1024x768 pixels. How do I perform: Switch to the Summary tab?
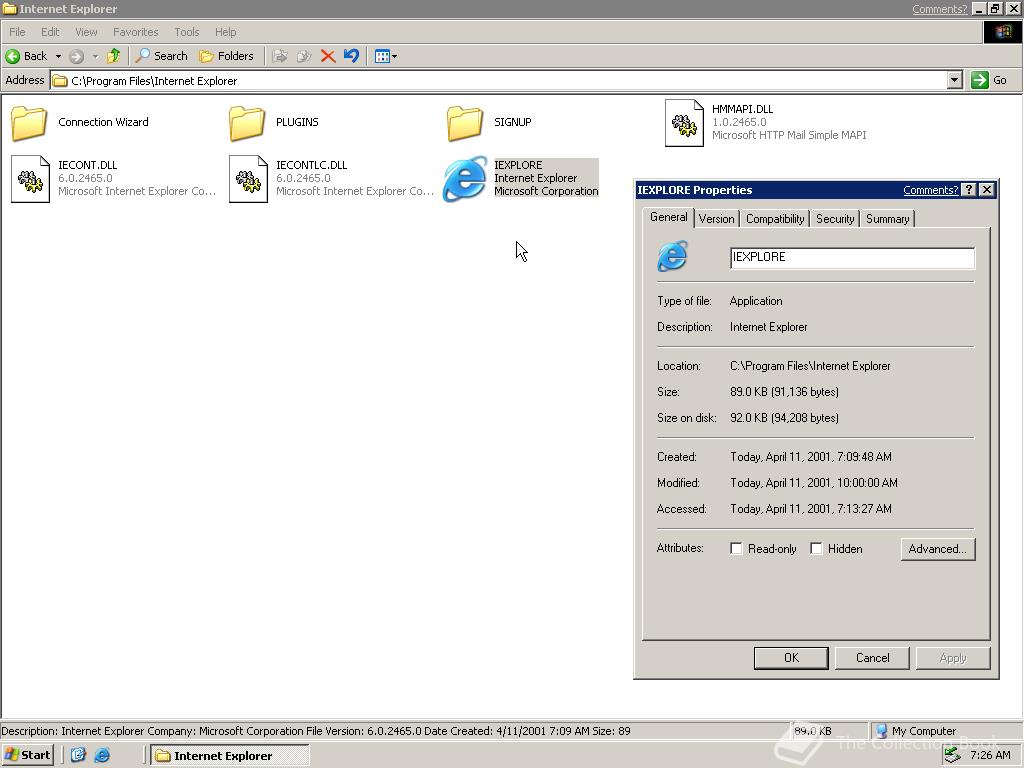(888, 219)
